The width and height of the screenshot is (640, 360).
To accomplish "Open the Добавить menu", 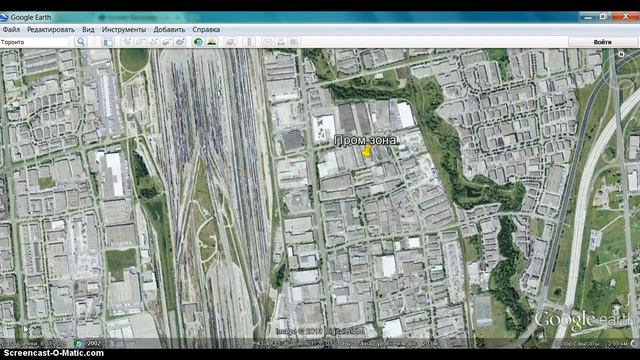I will (x=169, y=29).
